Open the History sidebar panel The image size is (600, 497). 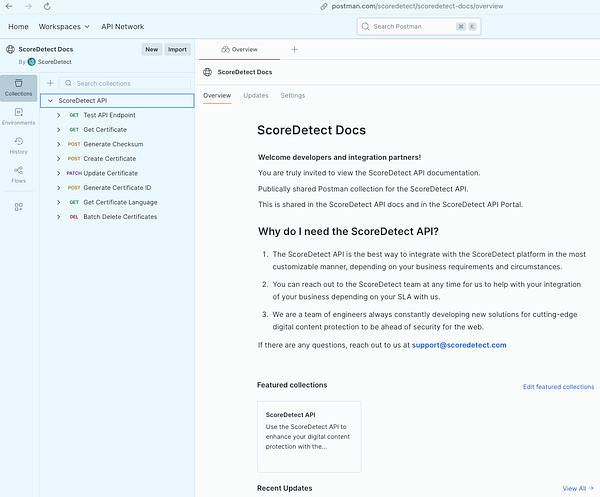pyautogui.click(x=18, y=146)
